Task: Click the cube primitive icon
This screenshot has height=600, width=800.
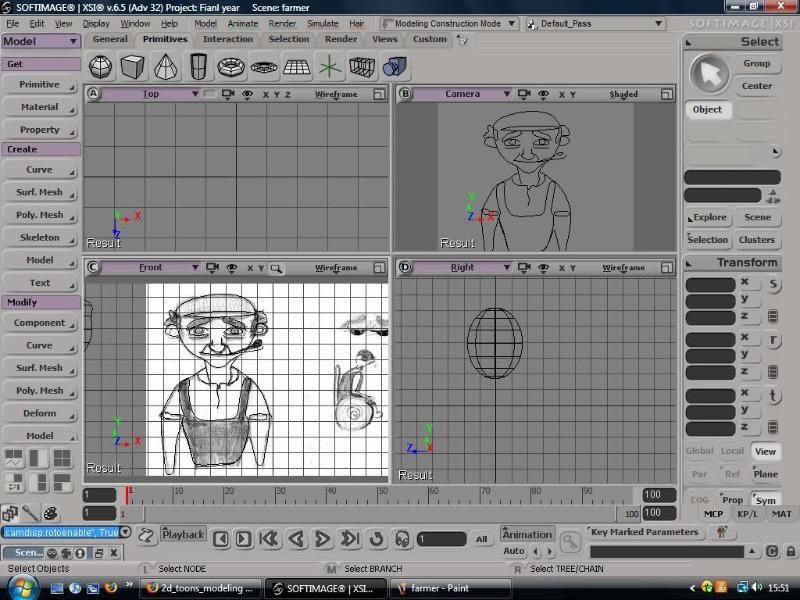Action: [x=132, y=67]
